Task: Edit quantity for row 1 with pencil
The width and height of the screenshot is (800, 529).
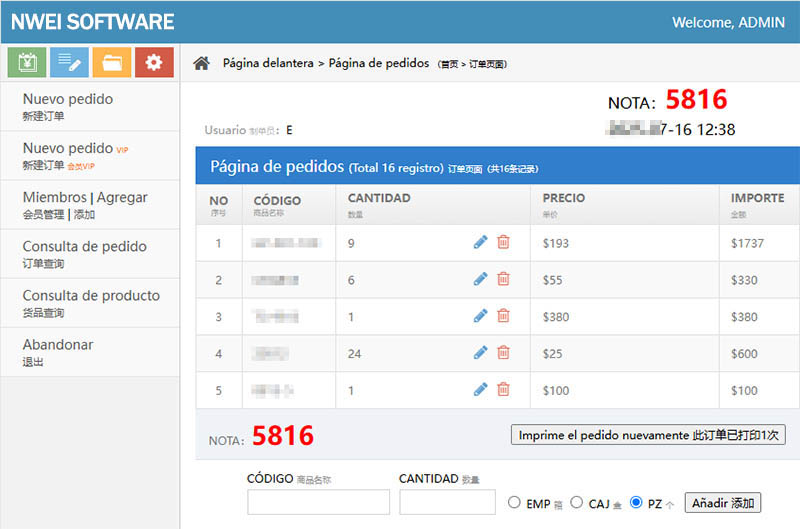Action: point(480,242)
